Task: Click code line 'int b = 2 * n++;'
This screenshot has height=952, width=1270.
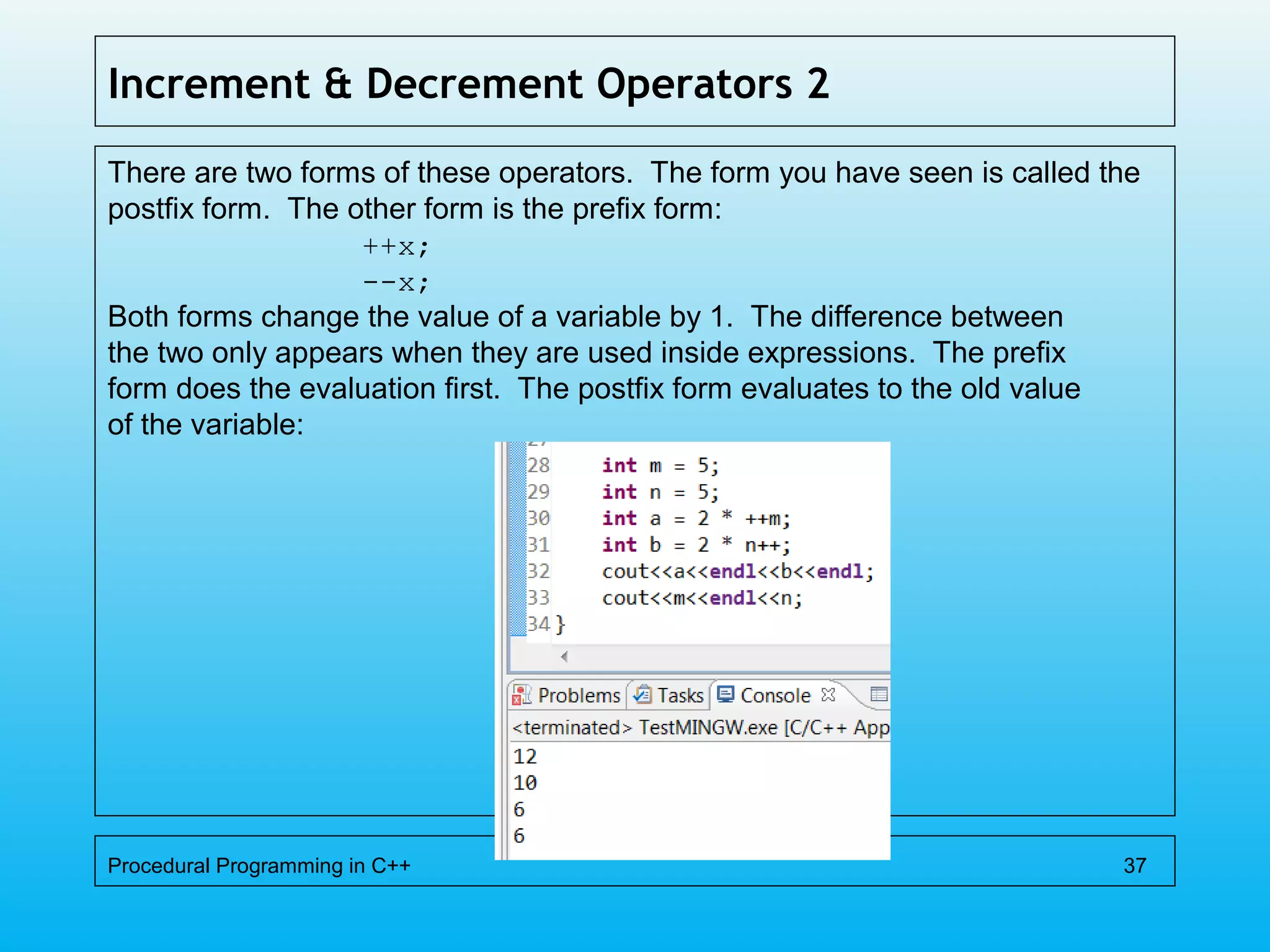Action: tap(696, 545)
